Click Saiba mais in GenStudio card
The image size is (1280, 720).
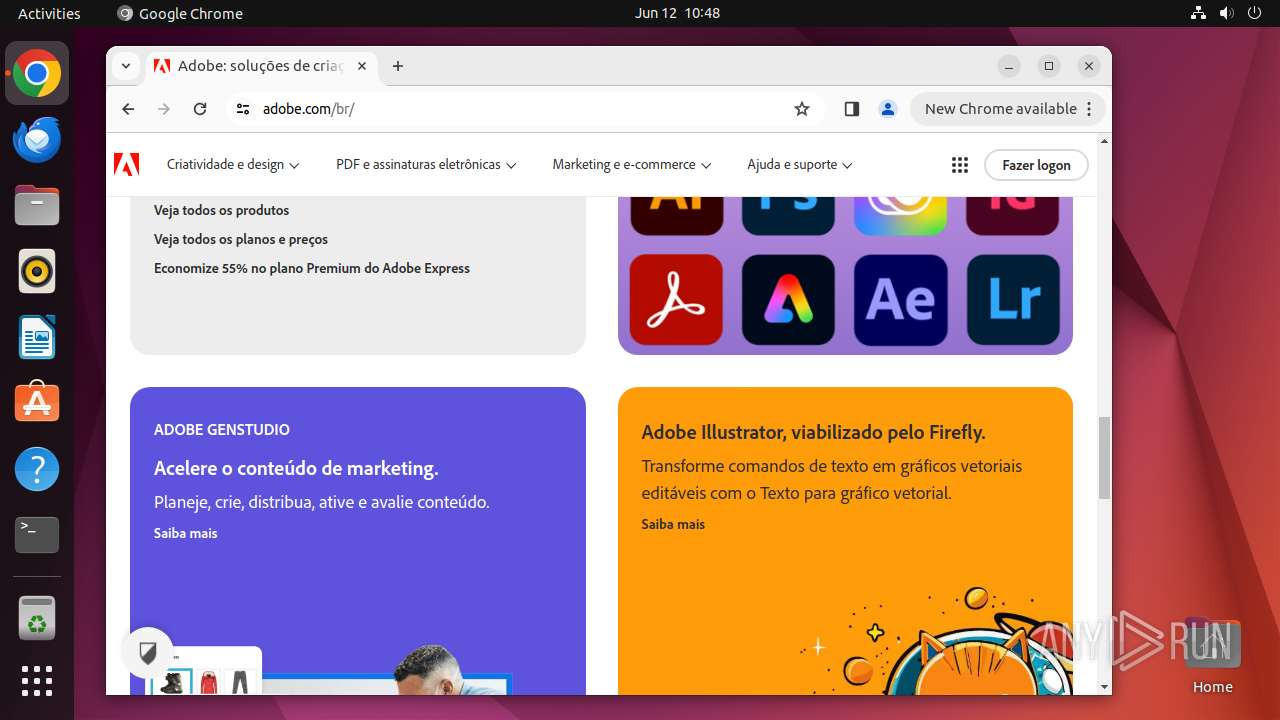pyautogui.click(x=186, y=533)
